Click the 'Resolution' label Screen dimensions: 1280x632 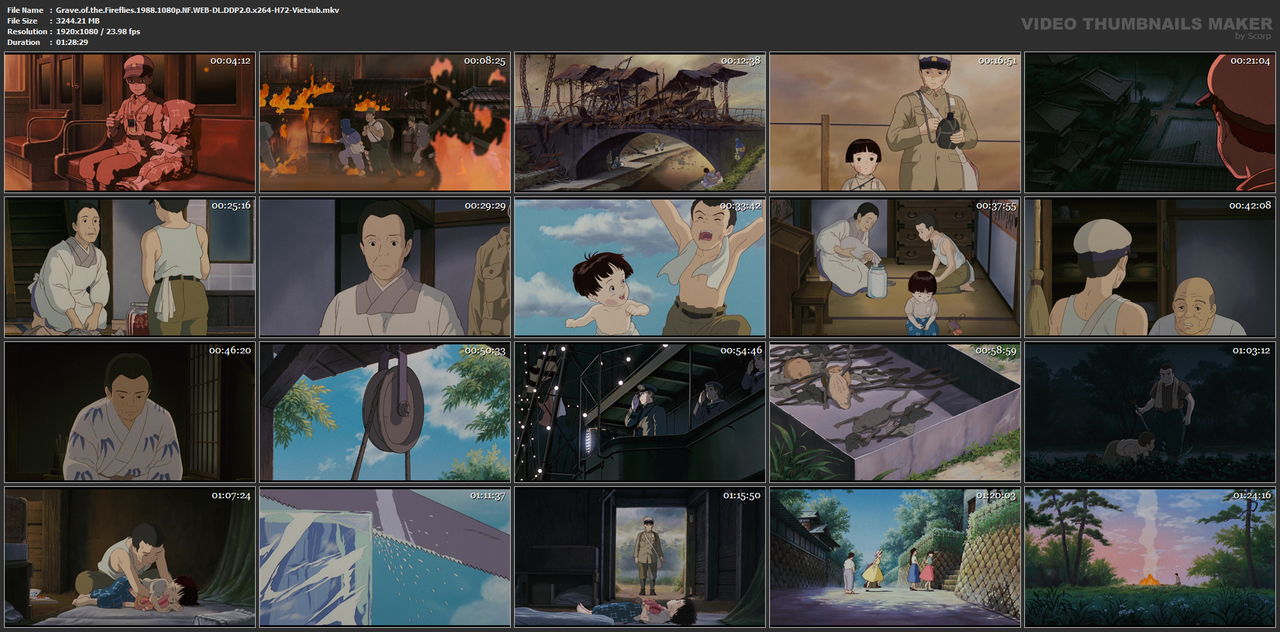(x=26, y=32)
